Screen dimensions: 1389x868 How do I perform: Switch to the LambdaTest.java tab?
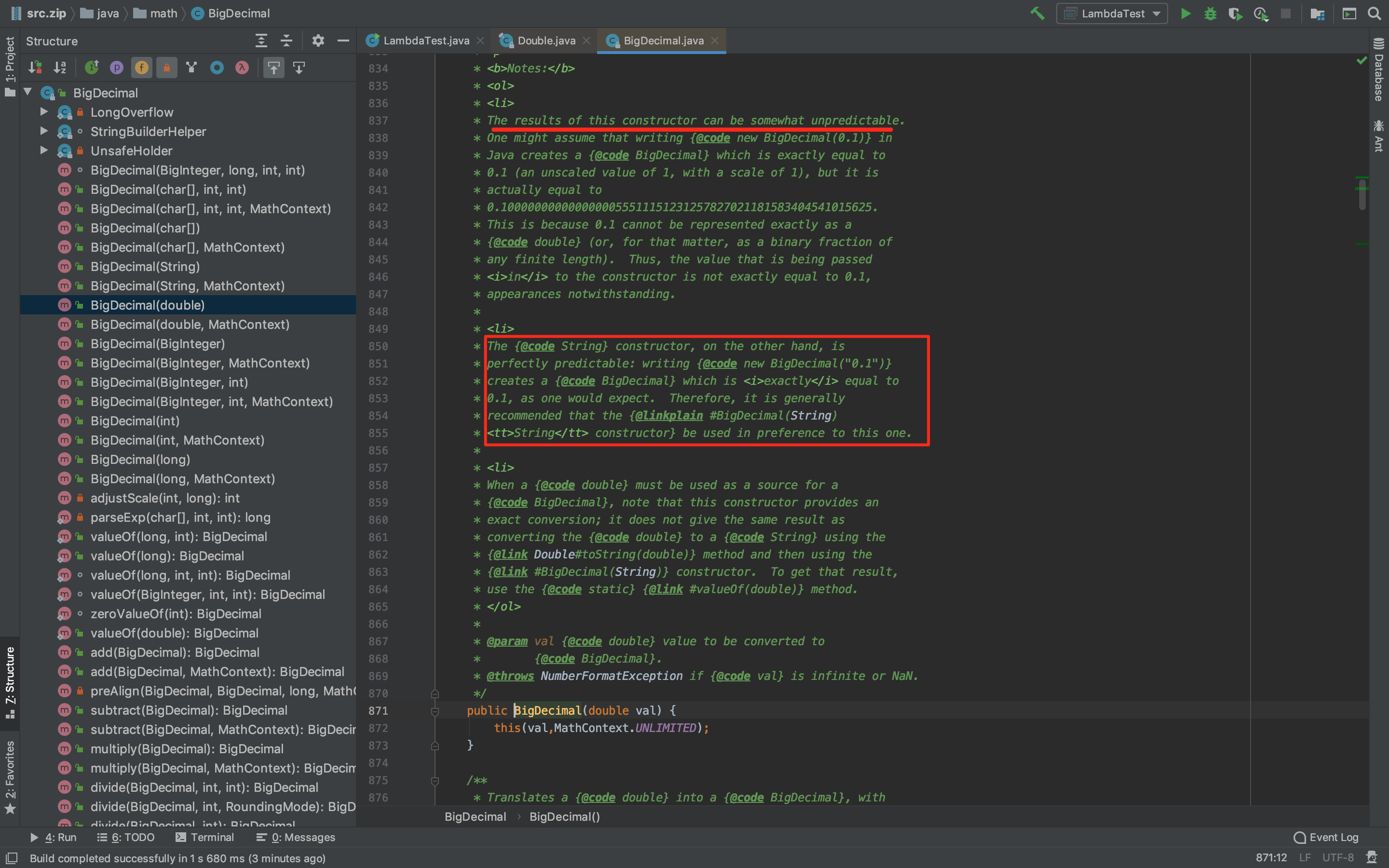(426, 41)
